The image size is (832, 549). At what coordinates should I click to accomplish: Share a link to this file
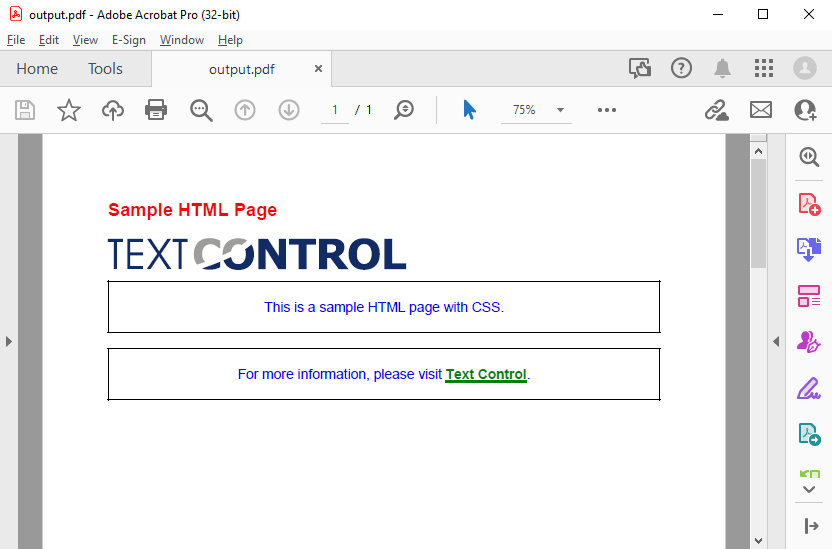click(716, 110)
